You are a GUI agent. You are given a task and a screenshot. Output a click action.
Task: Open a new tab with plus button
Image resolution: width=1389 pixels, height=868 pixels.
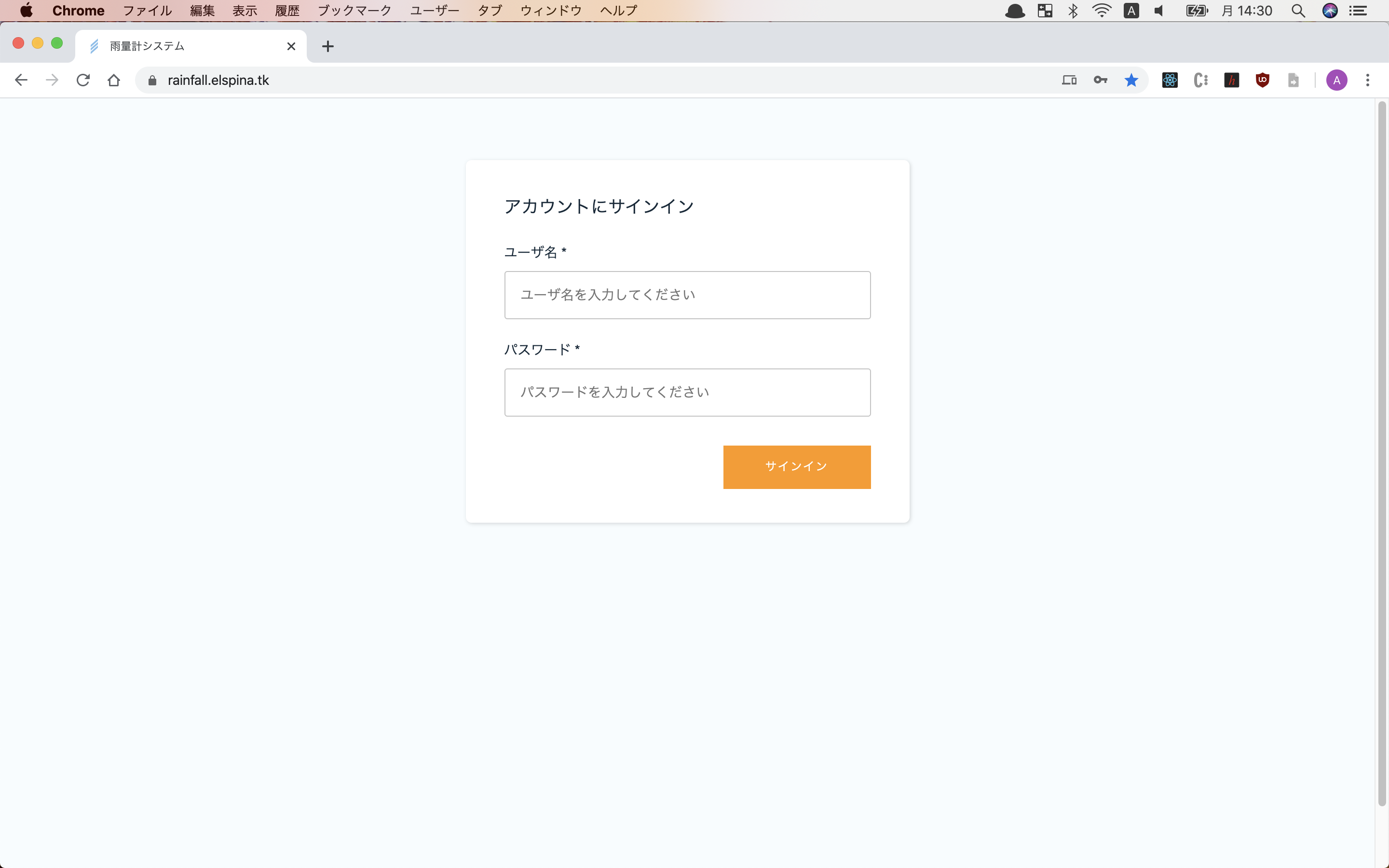328,46
